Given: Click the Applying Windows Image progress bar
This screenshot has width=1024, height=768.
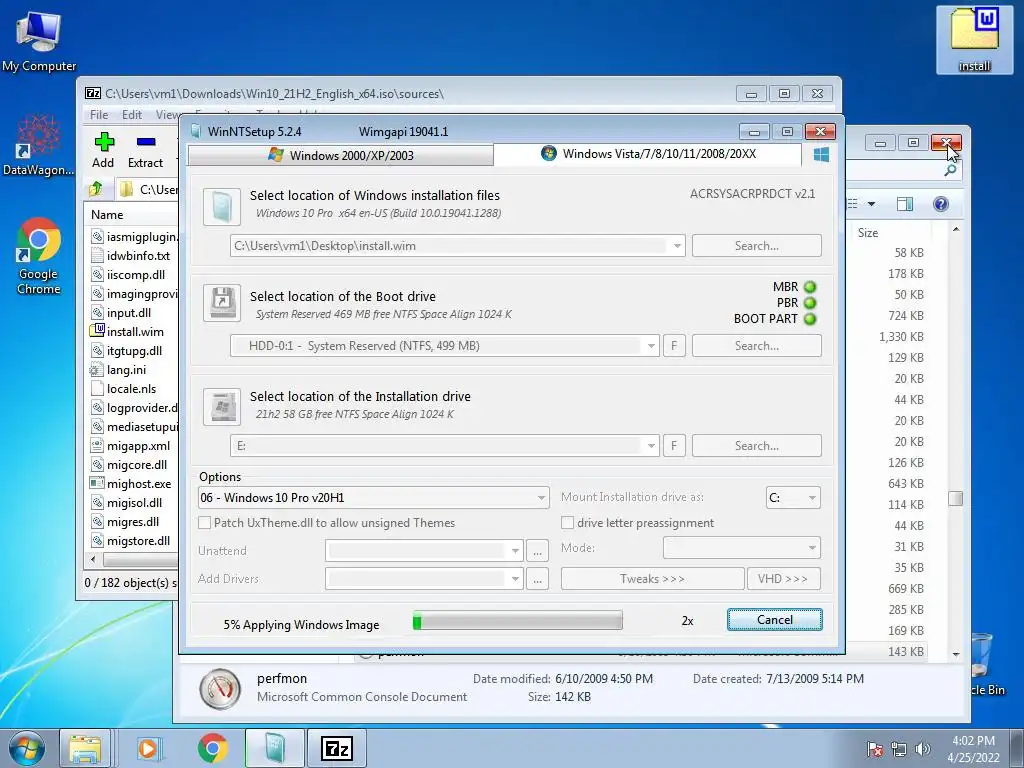Looking at the screenshot, I should 517,620.
